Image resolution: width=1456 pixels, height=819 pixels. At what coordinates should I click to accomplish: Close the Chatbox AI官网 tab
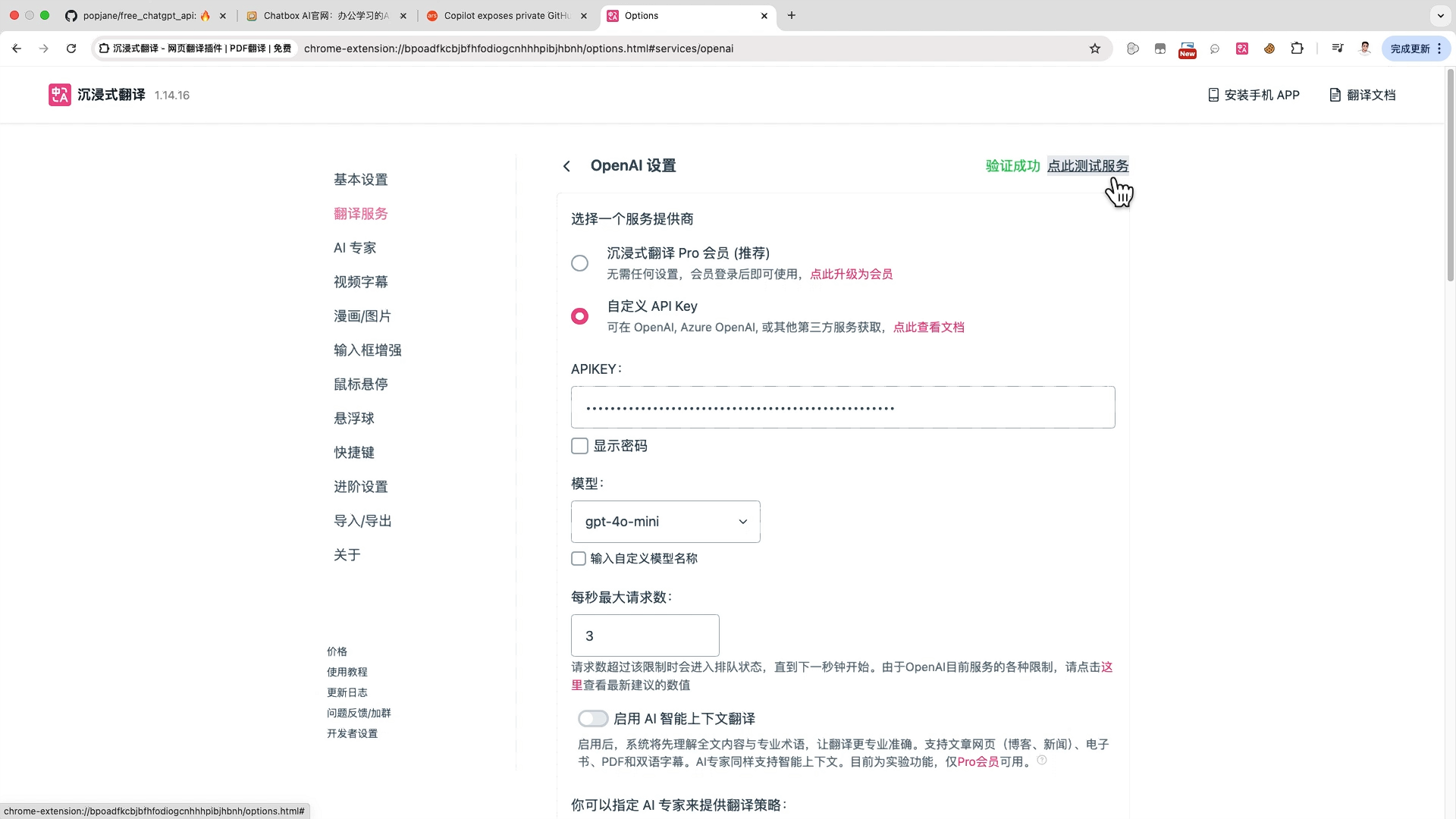click(403, 15)
